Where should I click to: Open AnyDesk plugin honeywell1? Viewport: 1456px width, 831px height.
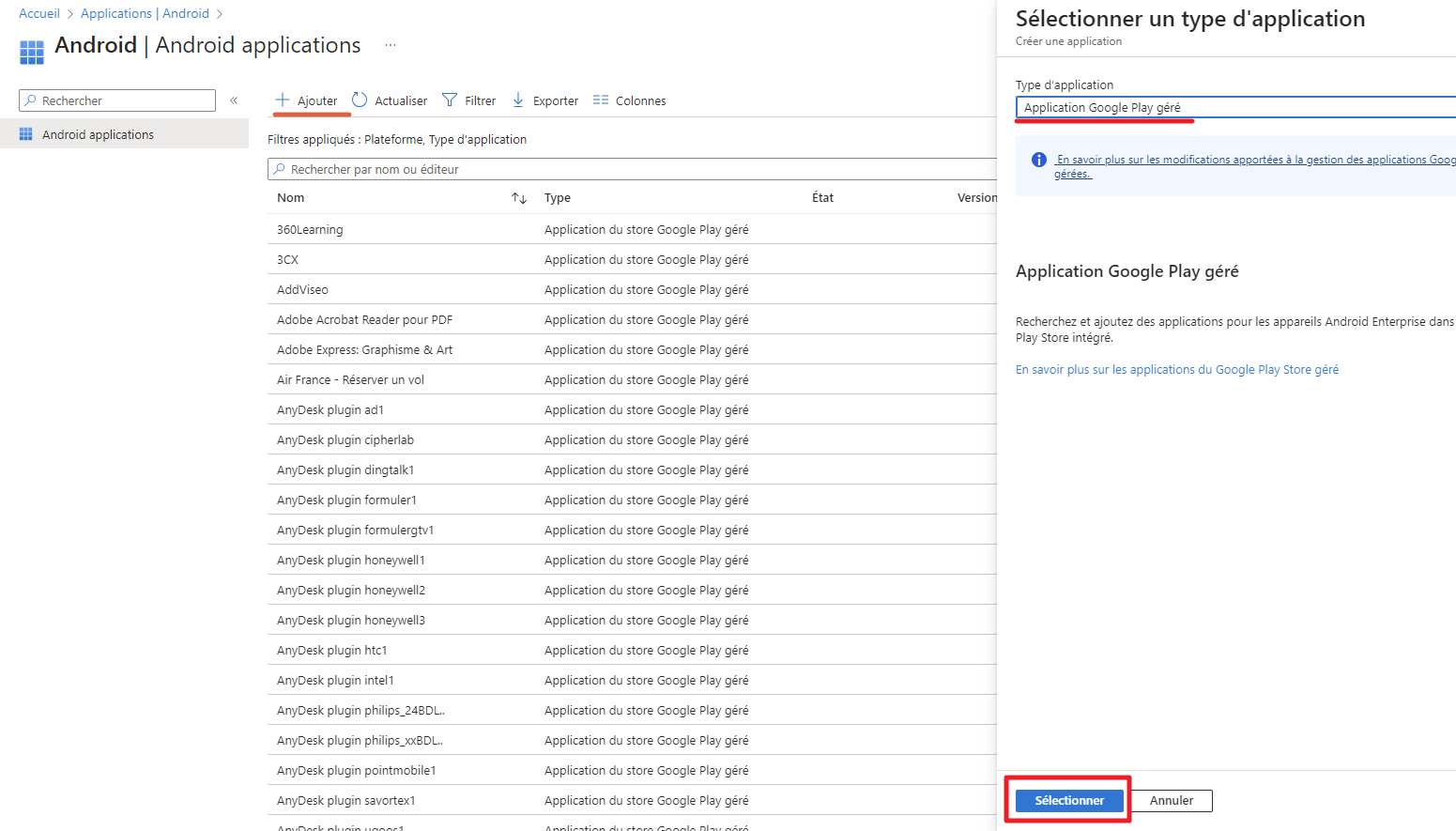pos(351,561)
